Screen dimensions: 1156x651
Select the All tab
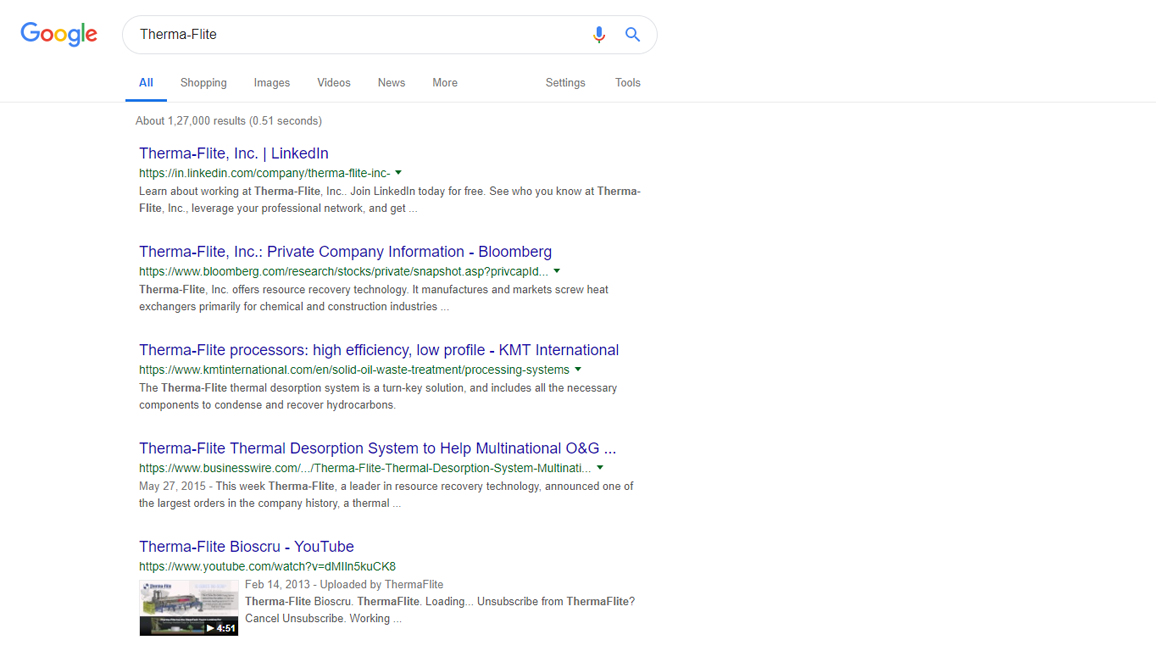[146, 83]
